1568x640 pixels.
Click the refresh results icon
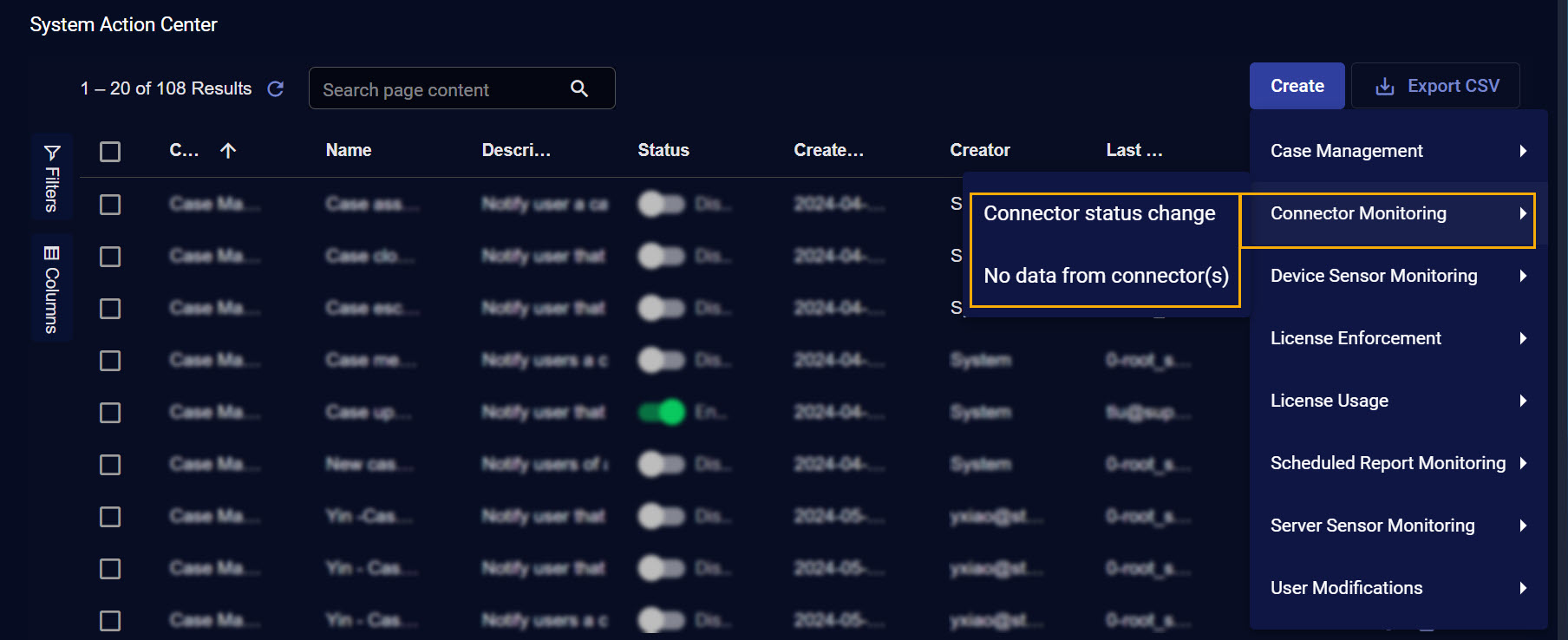pos(276,88)
